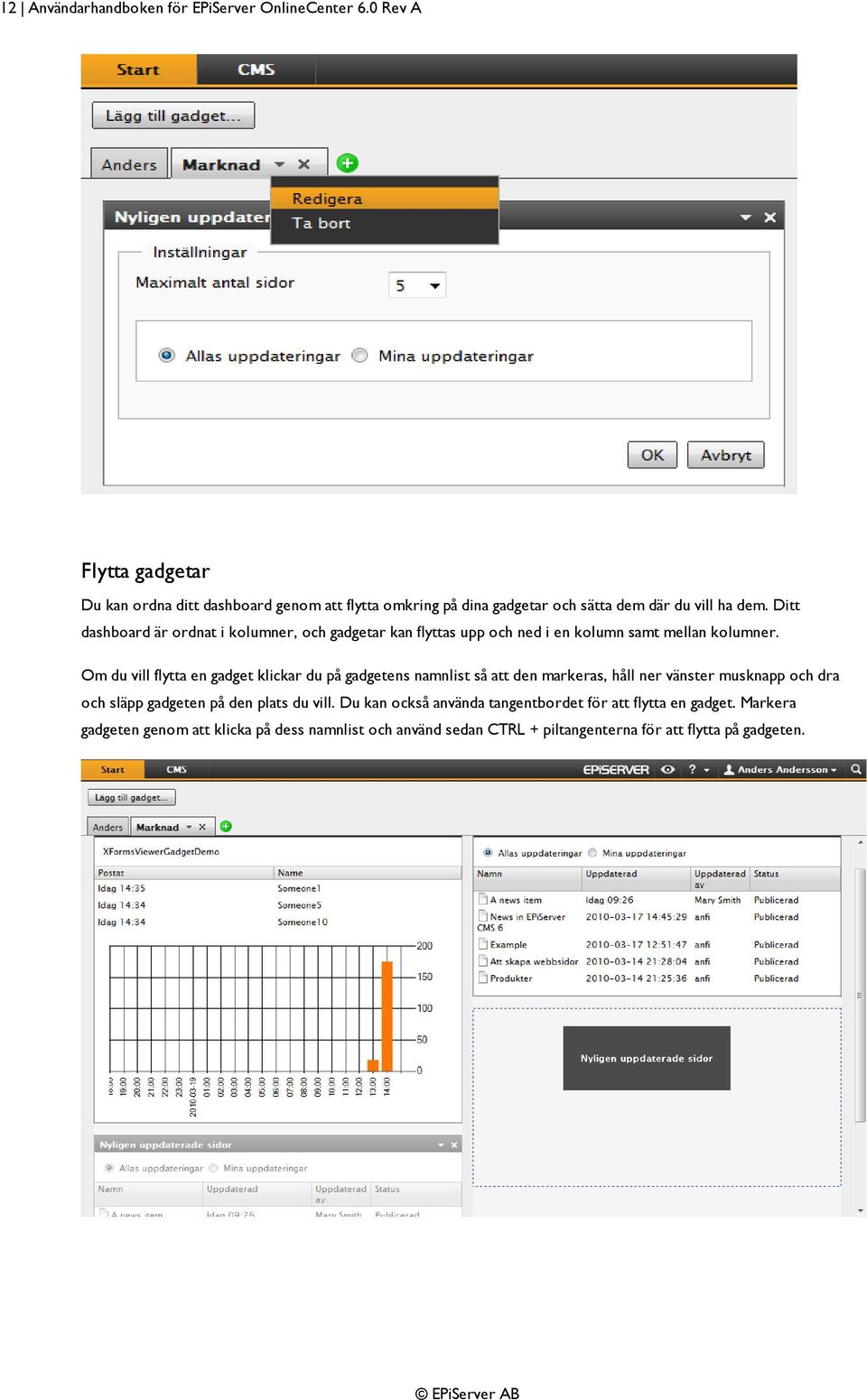
Task: Click page icon beside Produkter
Action: pyautogui.click(x=482, y=978)
